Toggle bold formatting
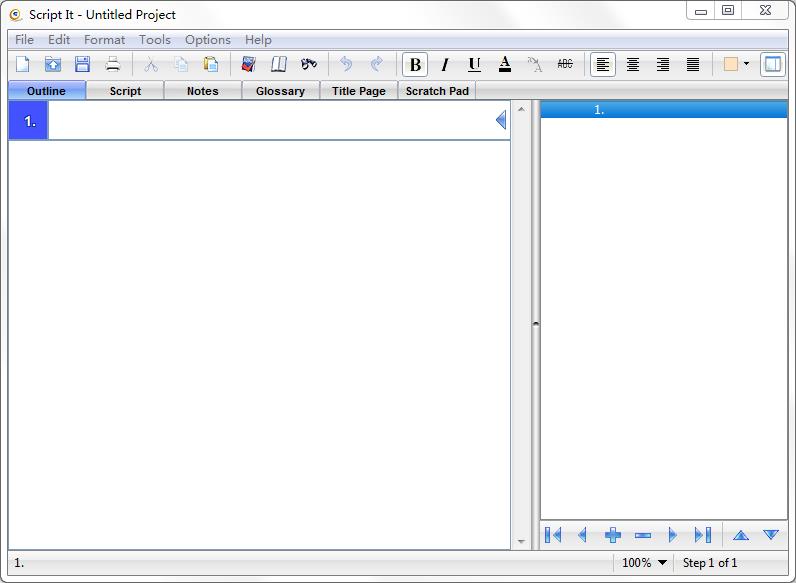Viewport: 796px width, 583px height. pyautogui.click(x=415, y=64)
